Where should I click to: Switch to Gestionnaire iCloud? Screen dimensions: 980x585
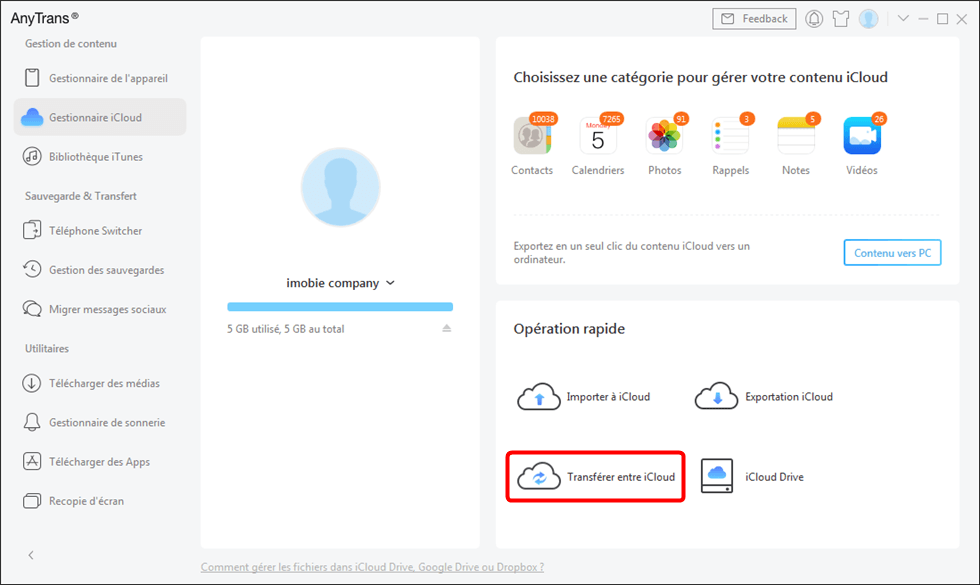[x=100, y=116]
